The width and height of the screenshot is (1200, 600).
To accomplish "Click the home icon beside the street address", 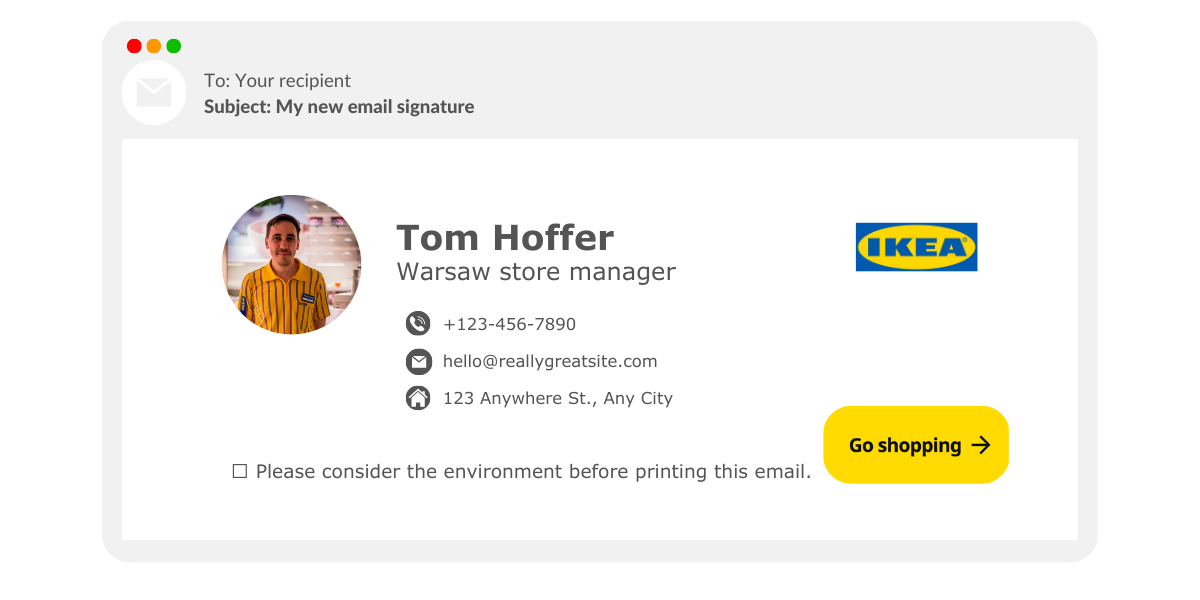I will pyautogui.click(x=418, y=398).
